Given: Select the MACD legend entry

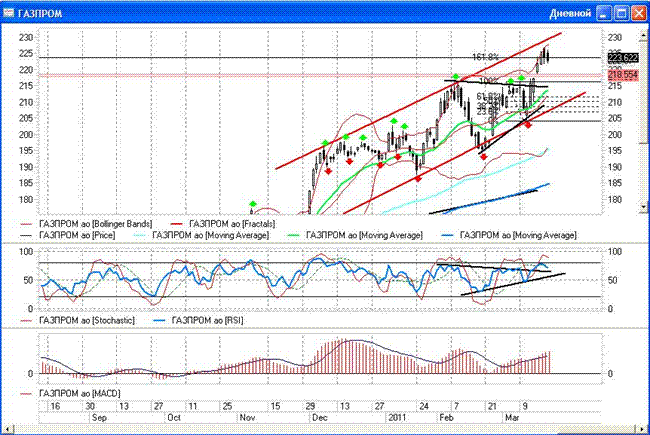Looking at the screenshot, I should tap(70, 393).
